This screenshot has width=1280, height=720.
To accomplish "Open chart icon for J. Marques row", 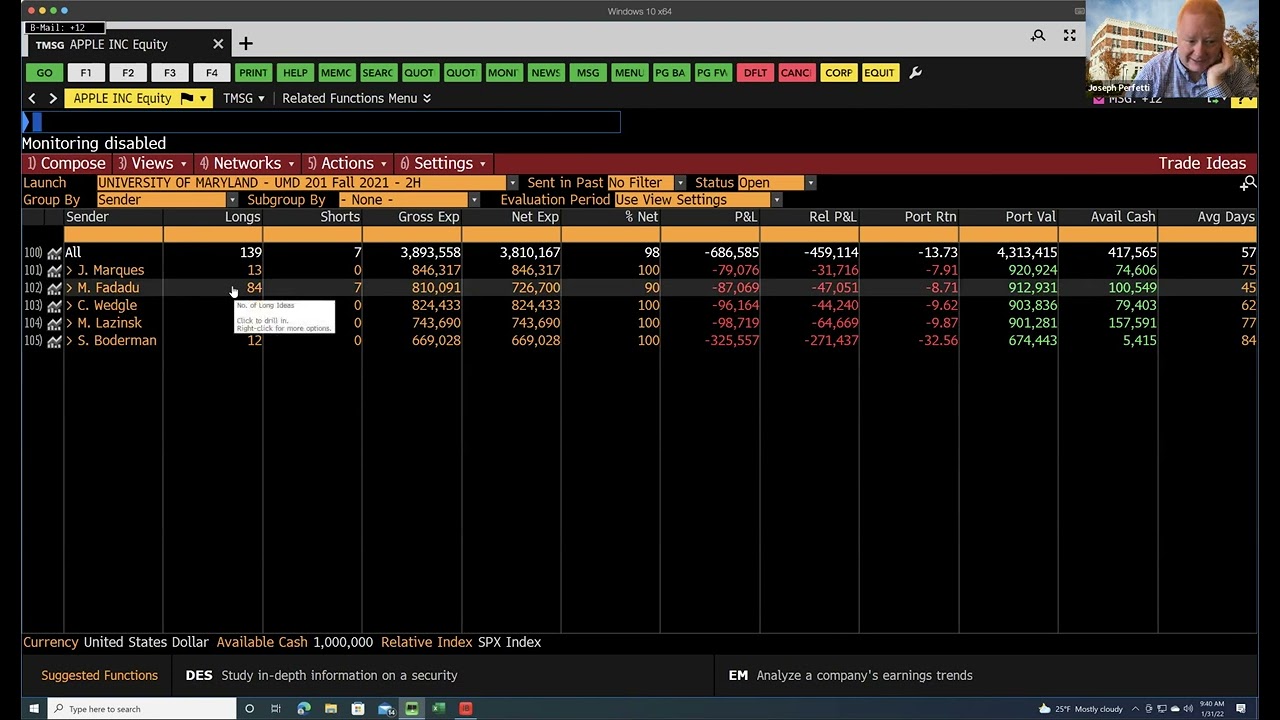I will [x=54, y=271].
